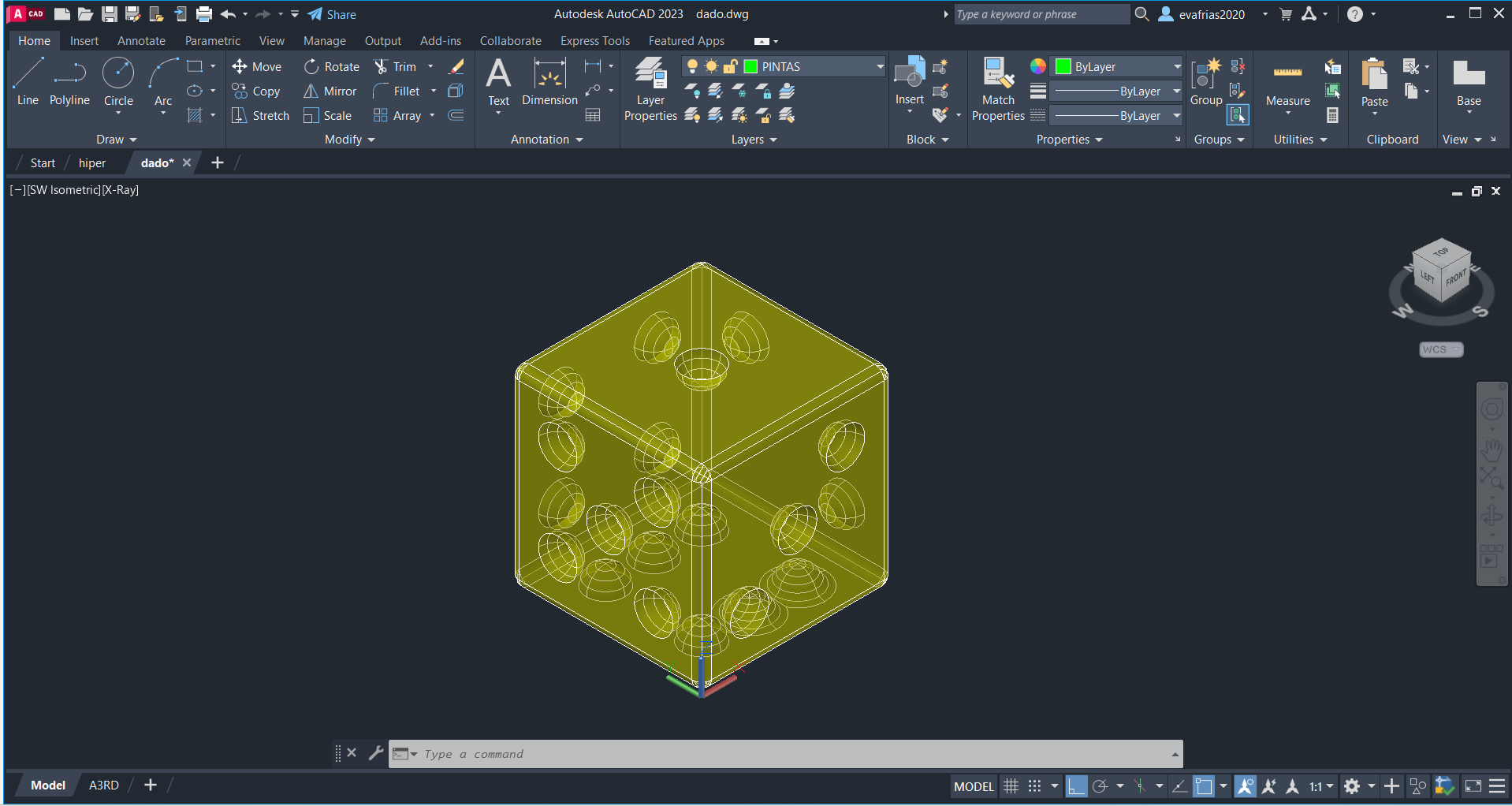
Task: Open the PINTAS layer dropdown
Action: pyautogui.click(x=880, y=67)
